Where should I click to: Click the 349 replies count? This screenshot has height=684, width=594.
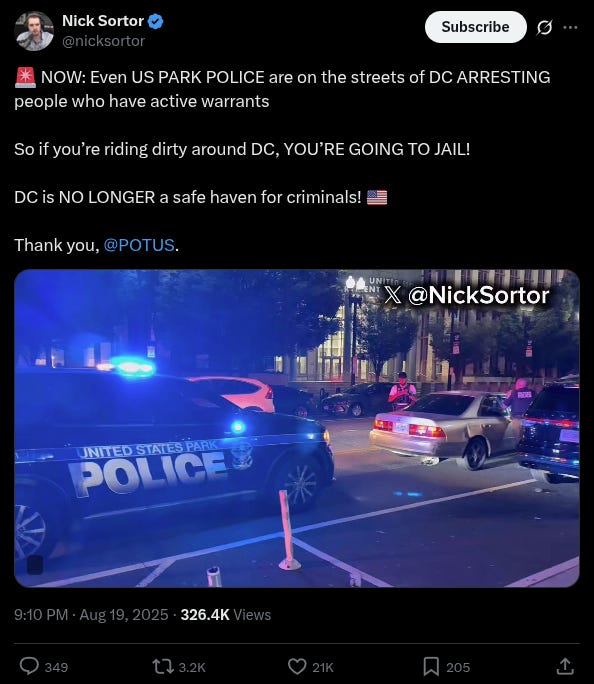[56, 667]
